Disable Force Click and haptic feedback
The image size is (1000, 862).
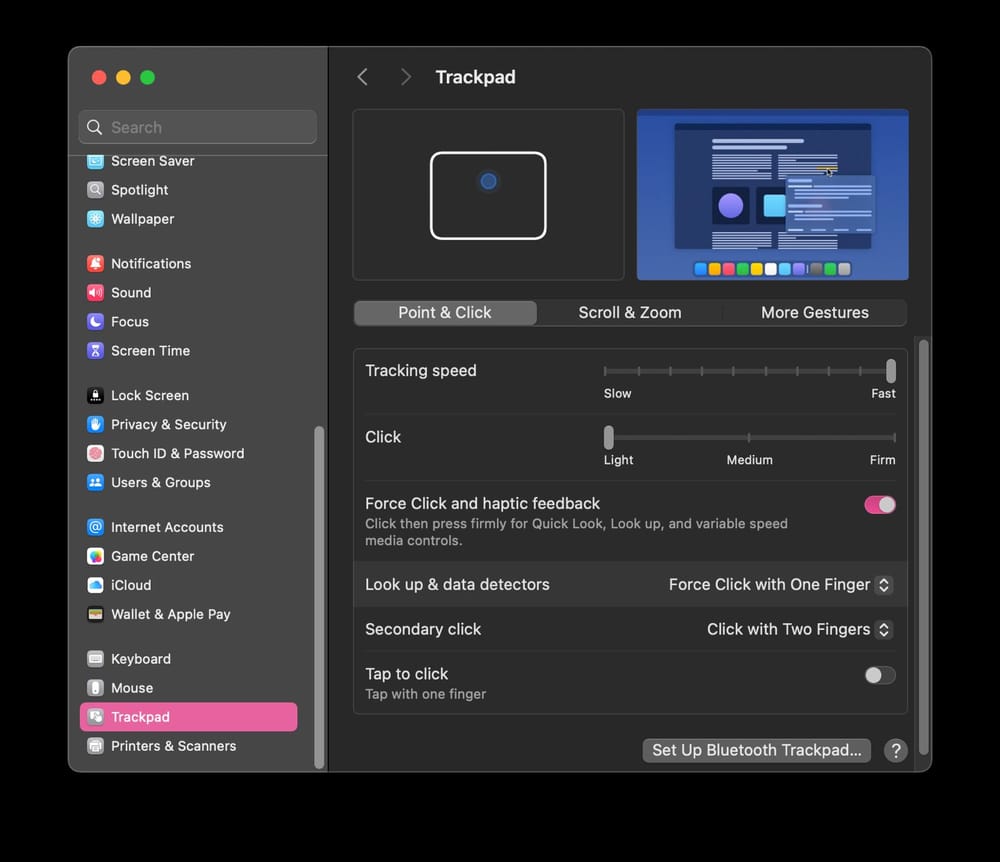pyautogui.click(x=879, y=505)
